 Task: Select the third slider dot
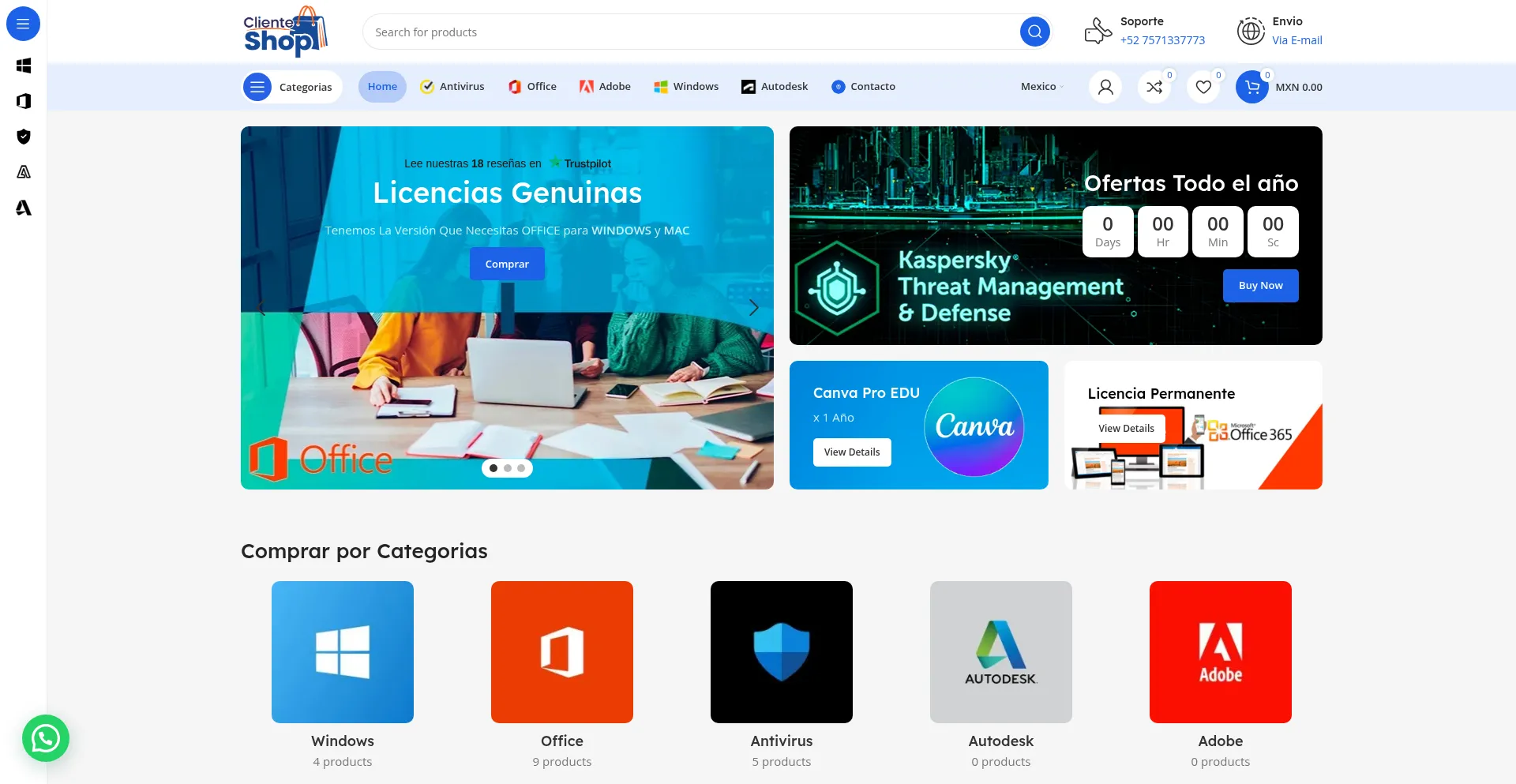[x=521, y=468]
